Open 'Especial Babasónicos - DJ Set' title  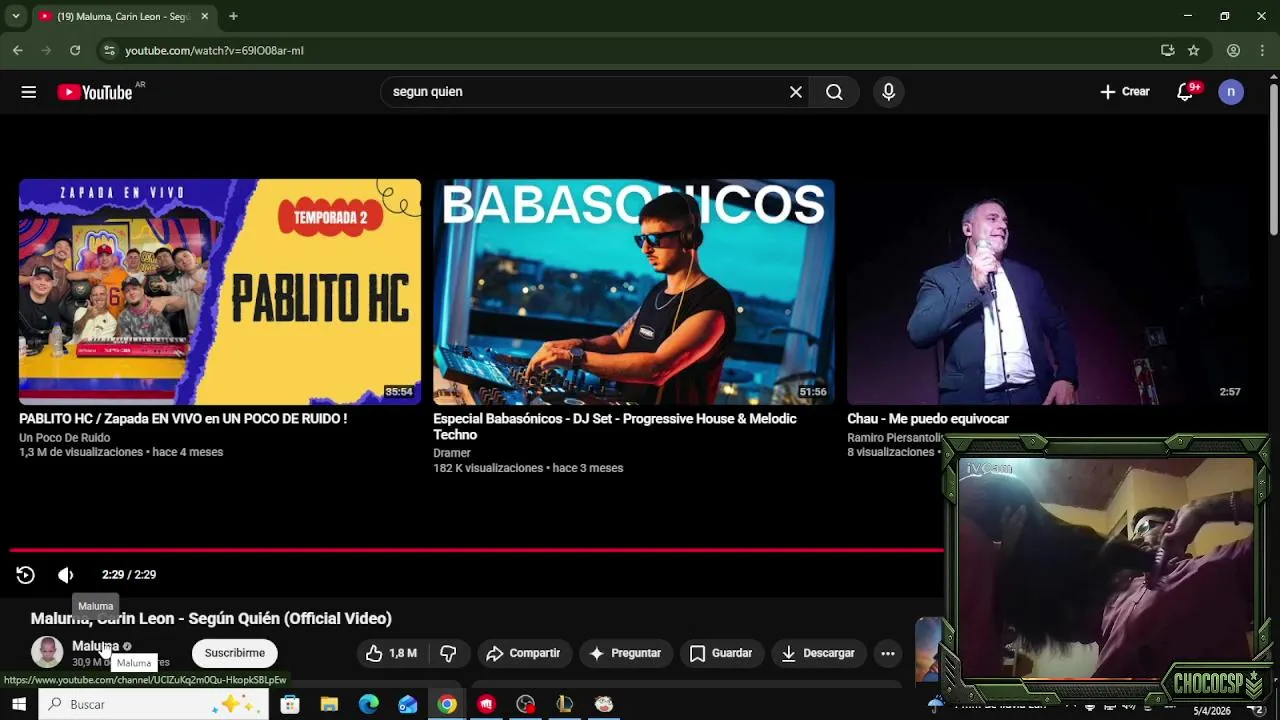pyautogui.click(x=615, y=427)
